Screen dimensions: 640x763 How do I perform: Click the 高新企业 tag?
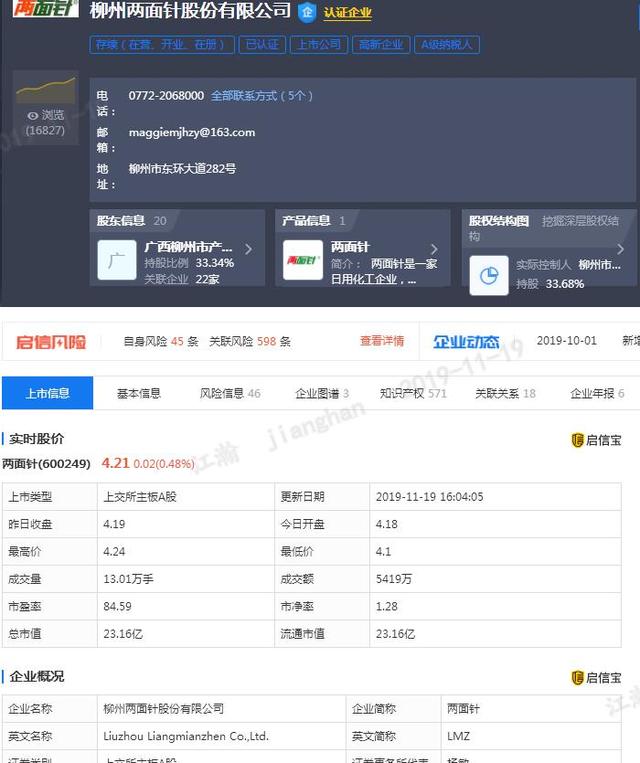(380, 45)
